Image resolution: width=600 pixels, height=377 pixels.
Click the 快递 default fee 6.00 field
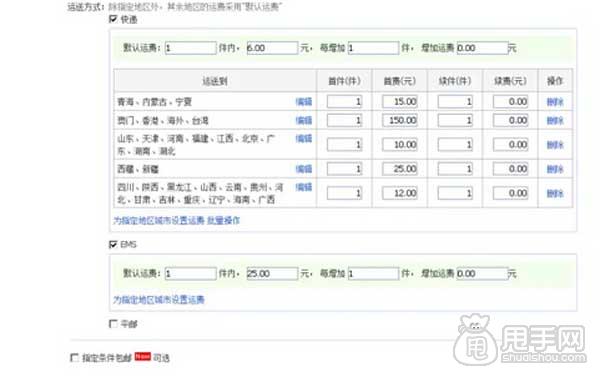tap(272, 48)
